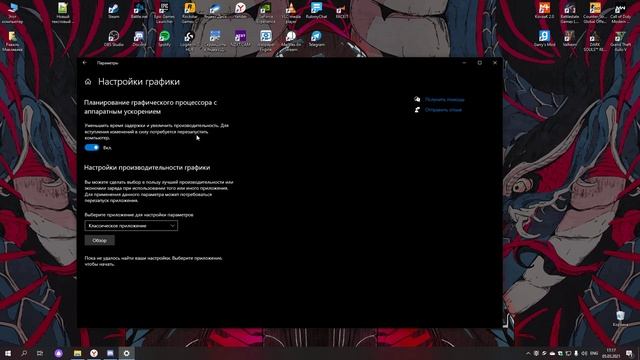Select the Counter-Strike Global Offensive shortcut
Screen dimensions: 640x360
pos(595,12)
